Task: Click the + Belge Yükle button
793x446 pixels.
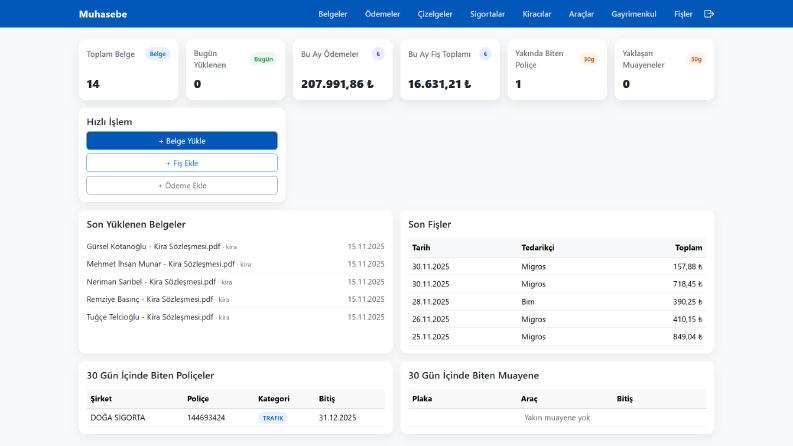Action: [182, 141]
